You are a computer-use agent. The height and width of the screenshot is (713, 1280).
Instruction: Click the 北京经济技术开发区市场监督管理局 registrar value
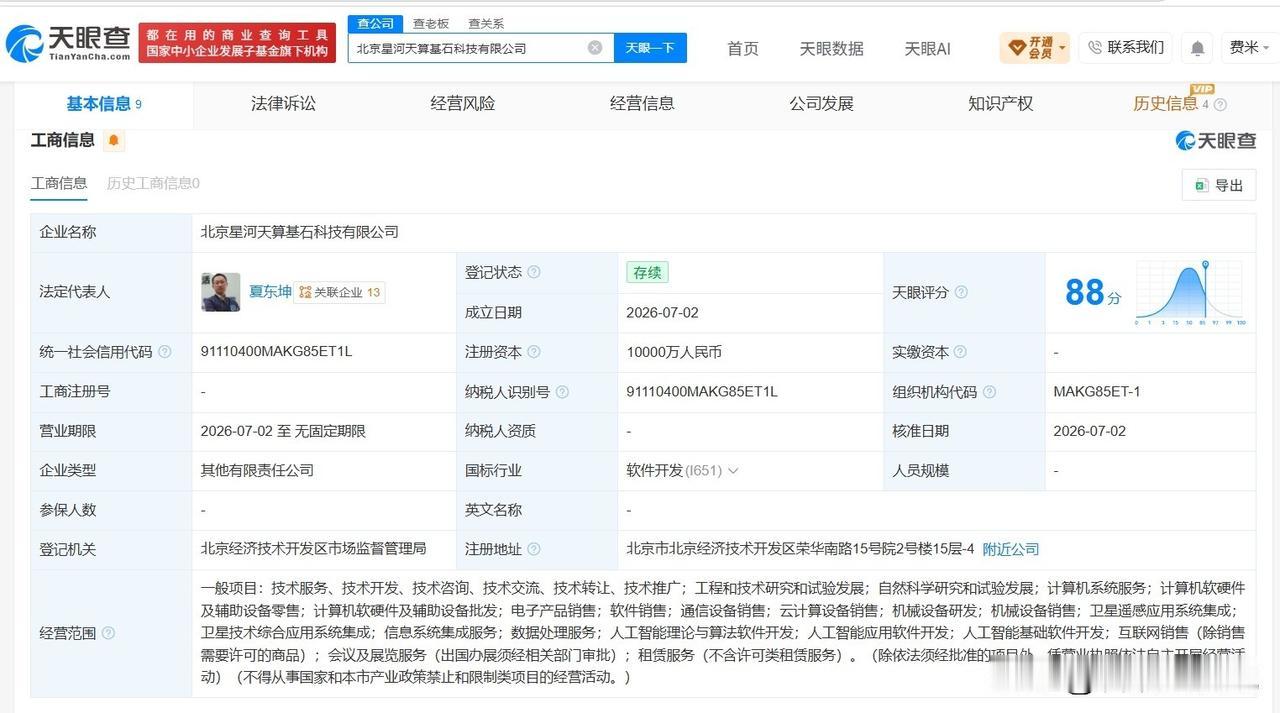314,549
